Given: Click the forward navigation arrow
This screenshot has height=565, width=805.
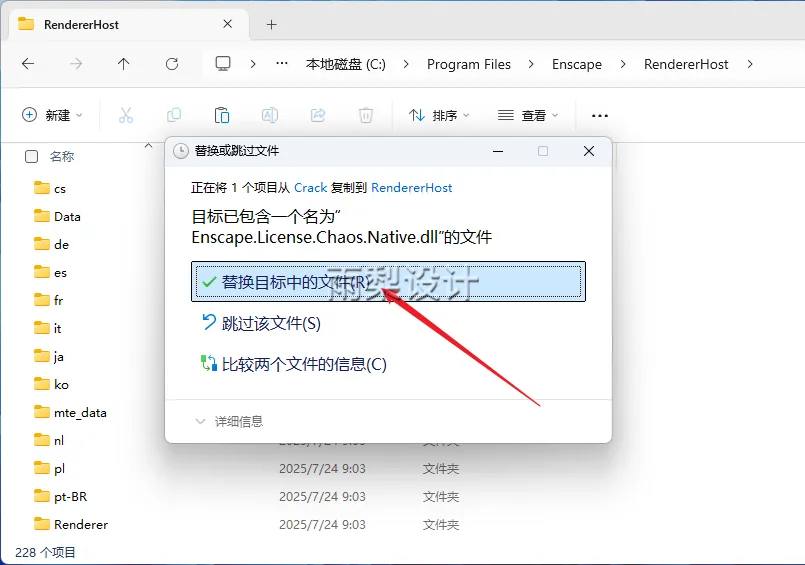Looking at the screenshot, I should pos(76,64).
